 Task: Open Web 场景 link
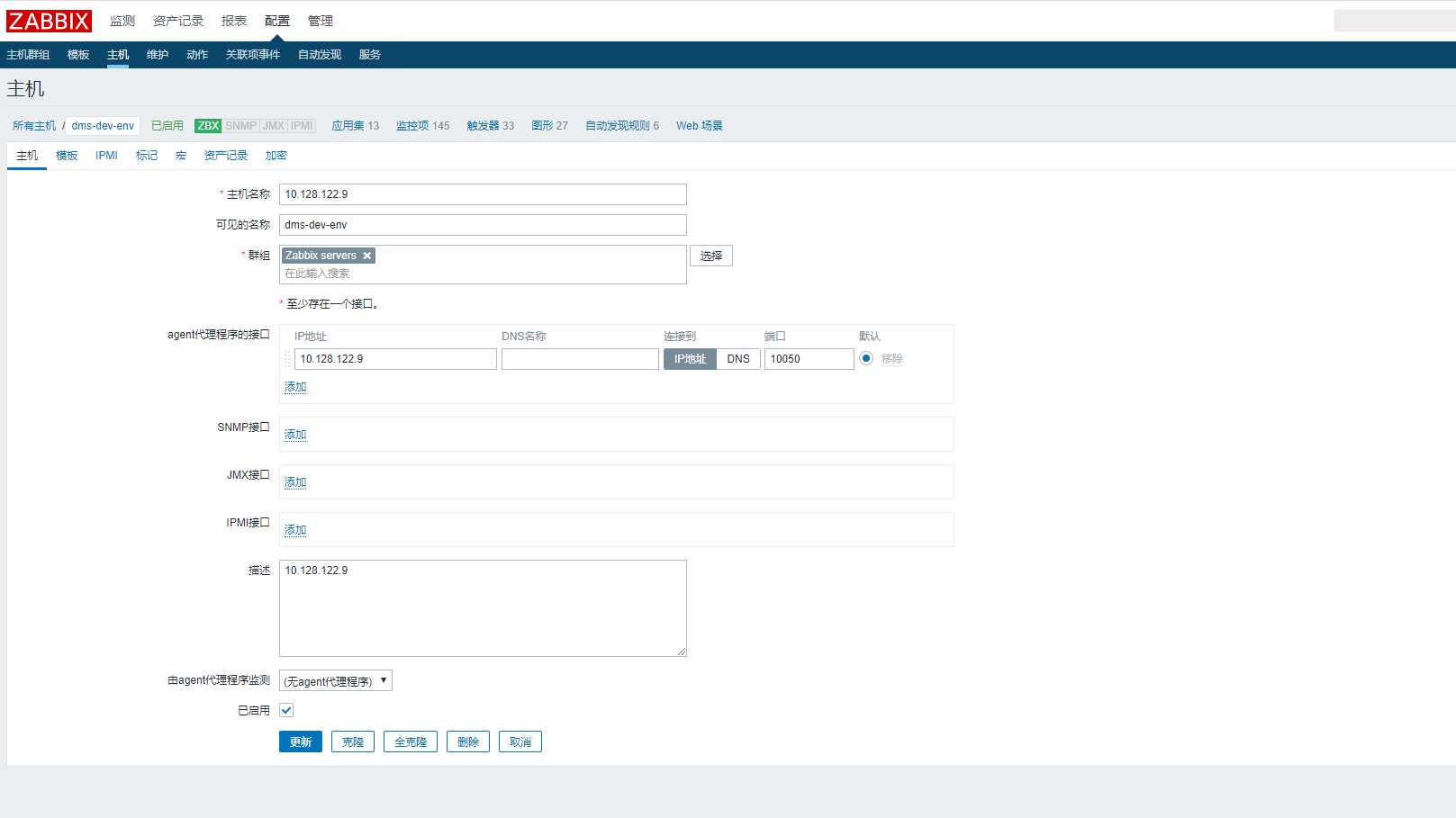click(x=700, y=126)
